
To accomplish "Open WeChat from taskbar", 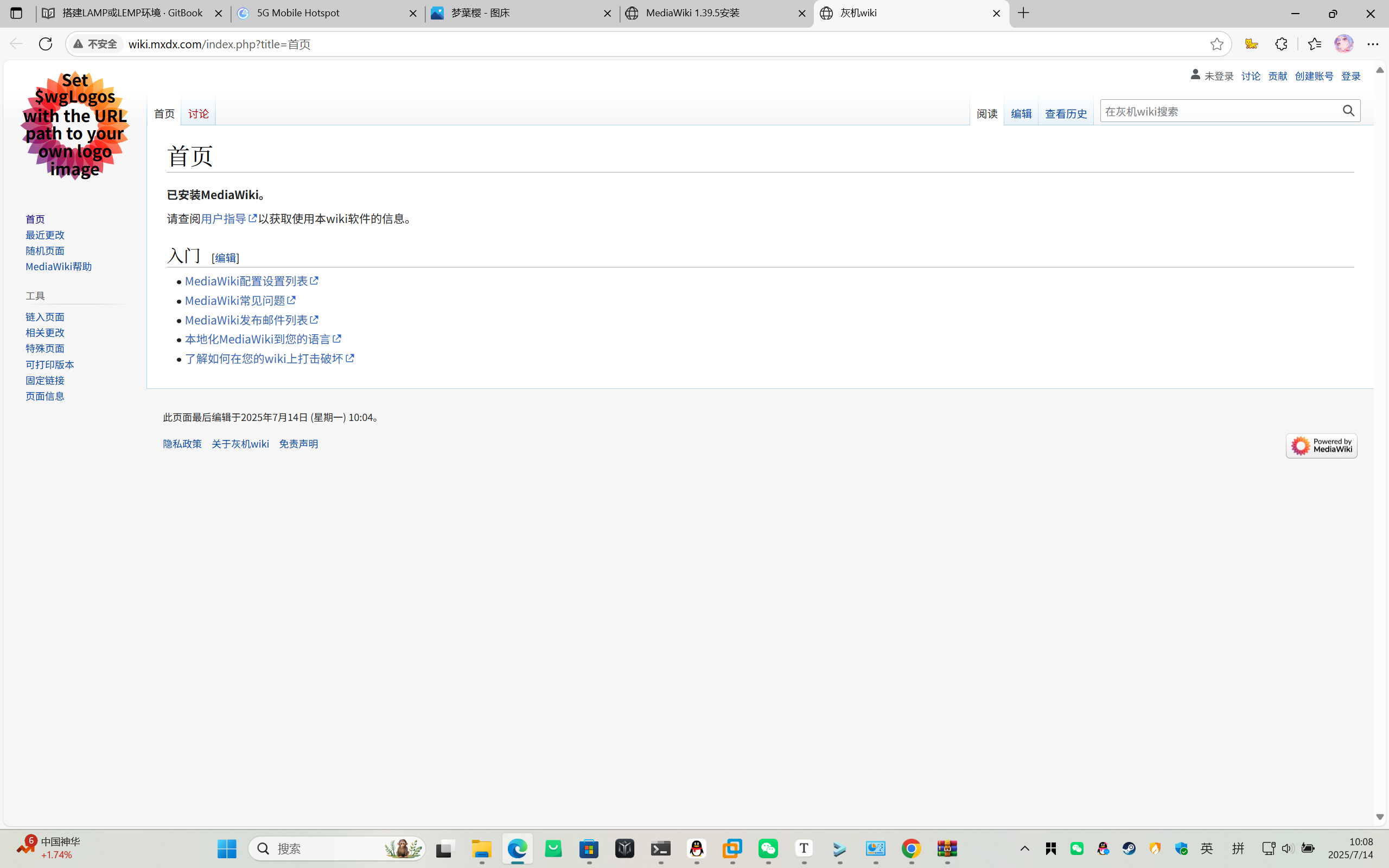I will point(768,848).
